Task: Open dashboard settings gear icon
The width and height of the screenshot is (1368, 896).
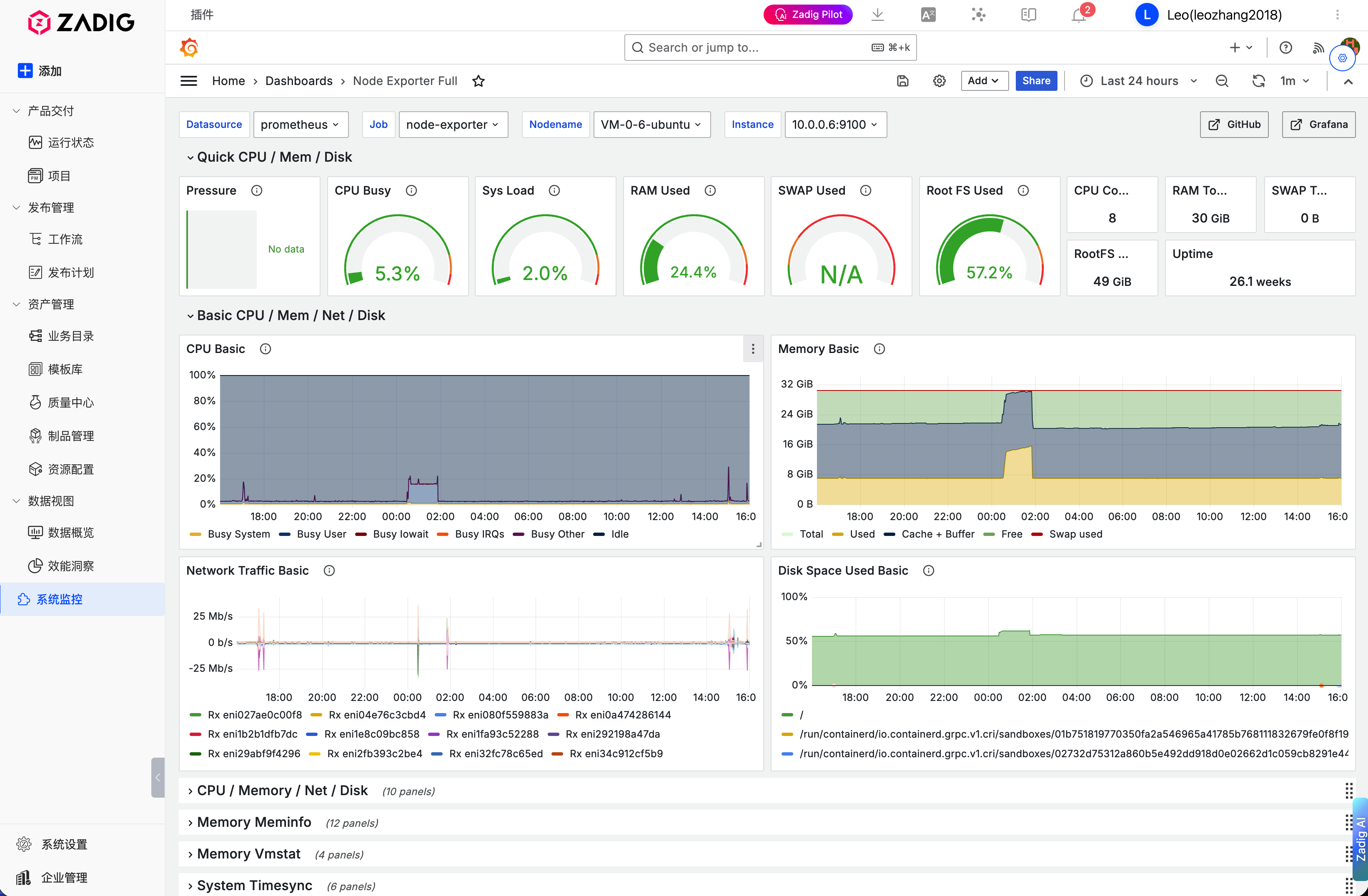Action: coord(939,81)
